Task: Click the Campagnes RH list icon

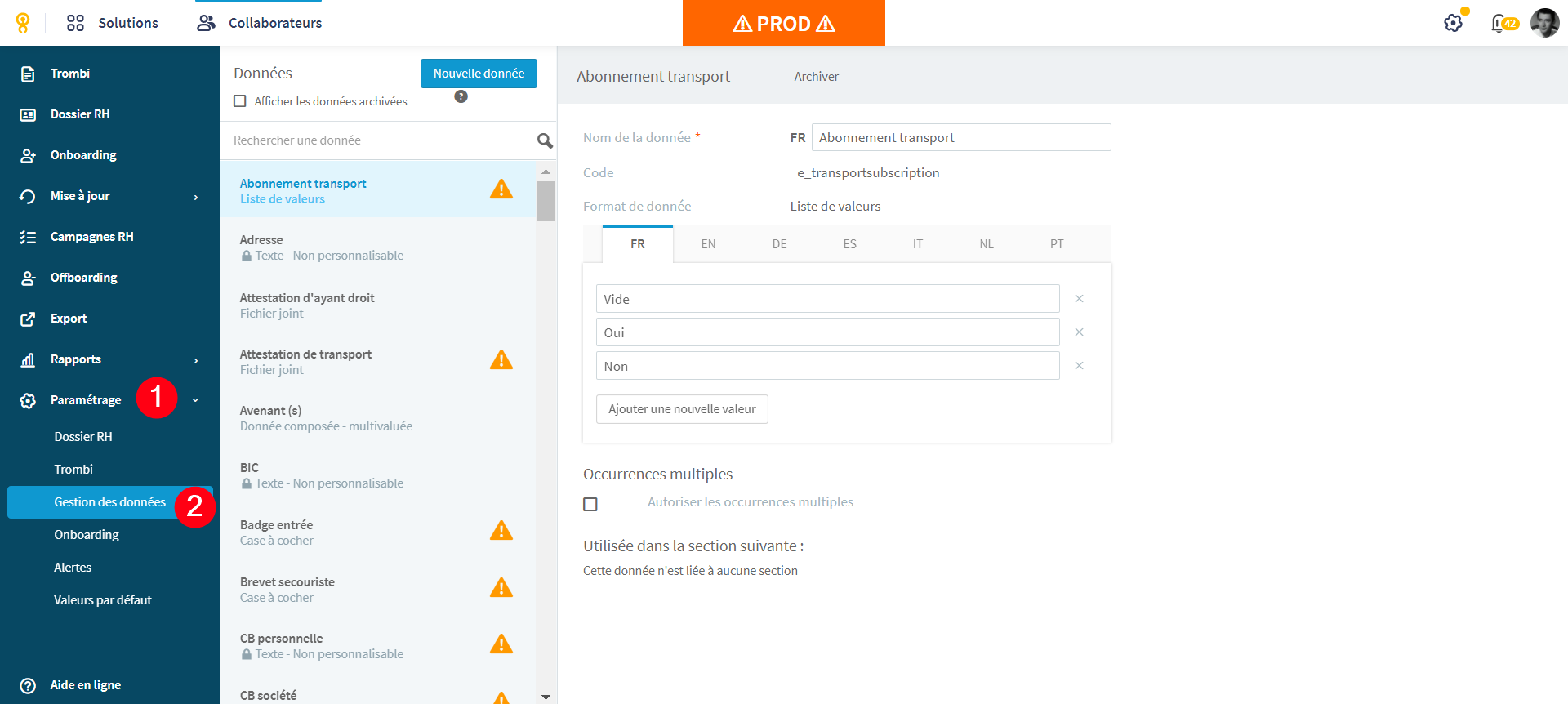Action: [x=28, y=237]
